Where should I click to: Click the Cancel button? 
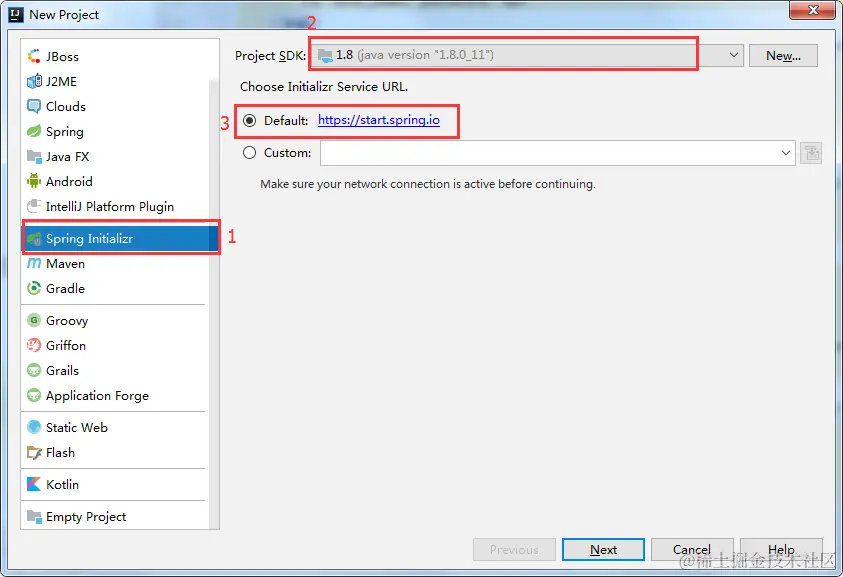tap(692, 550)
